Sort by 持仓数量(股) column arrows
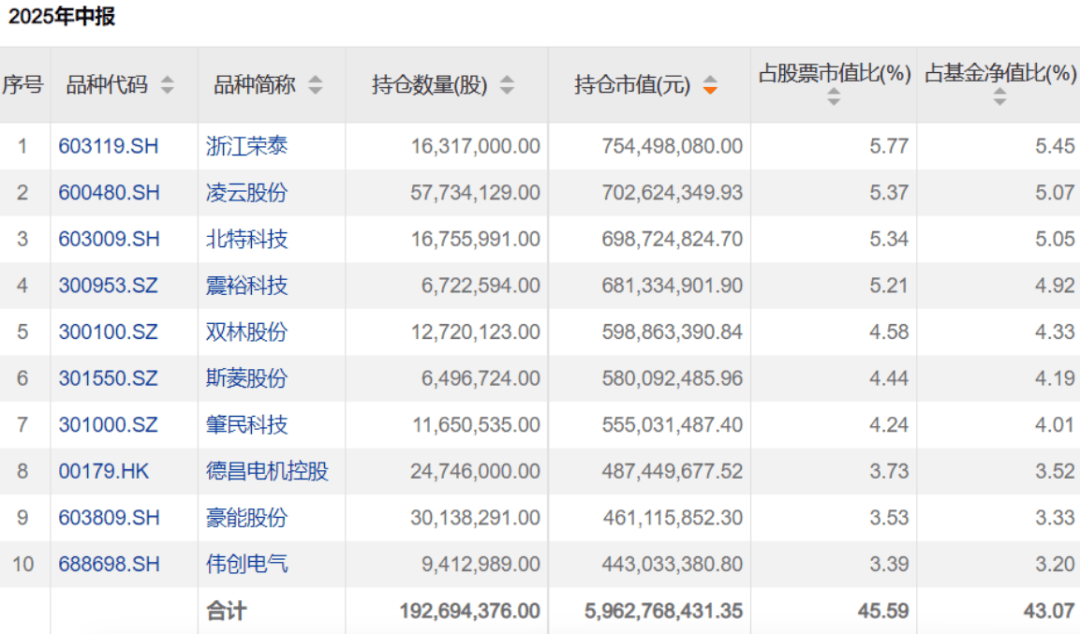The height and width of the screenshot is (634, 1080). click(x=507, y=86)
